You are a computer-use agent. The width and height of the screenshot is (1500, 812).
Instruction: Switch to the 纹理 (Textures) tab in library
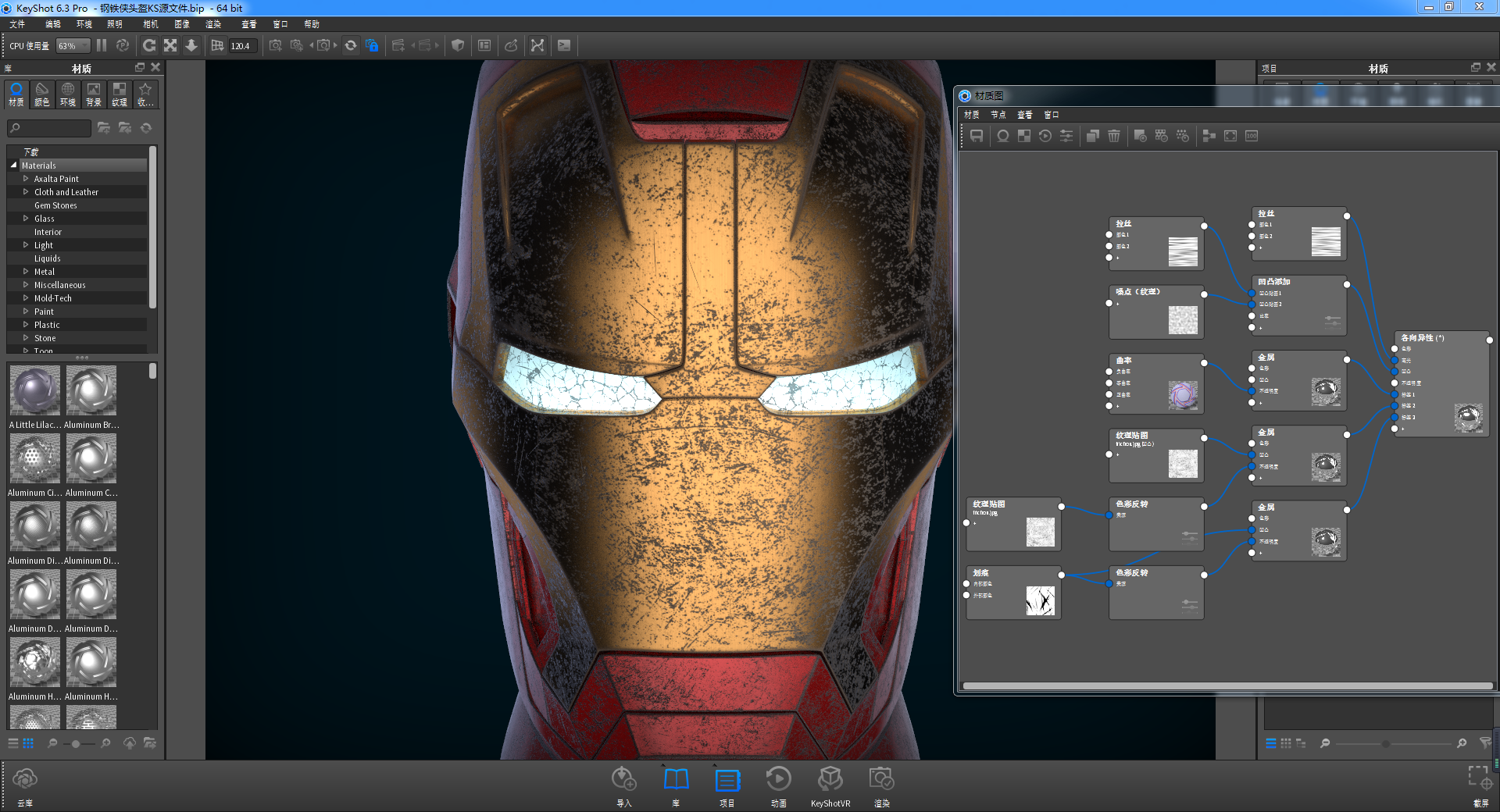[x=120, y=94]
